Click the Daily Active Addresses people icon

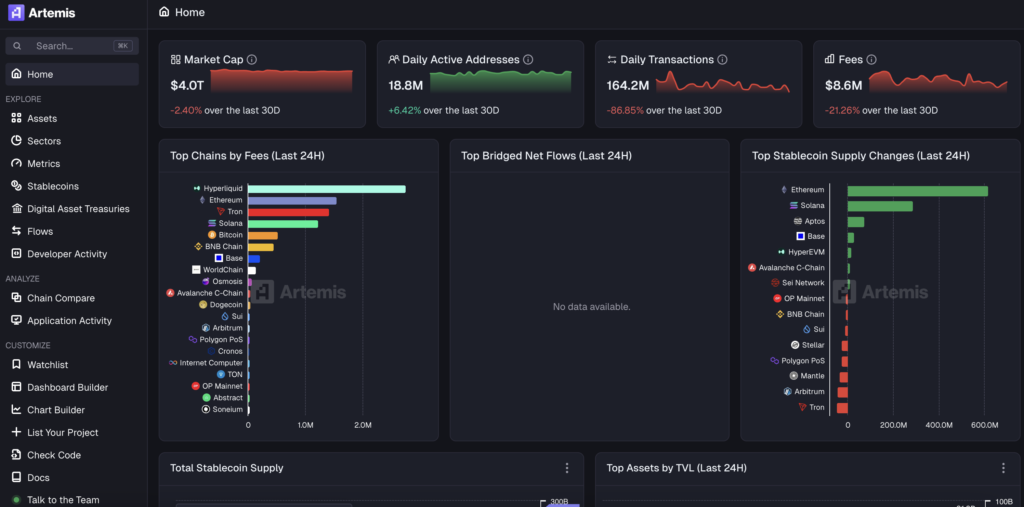[x=393, y=59]
